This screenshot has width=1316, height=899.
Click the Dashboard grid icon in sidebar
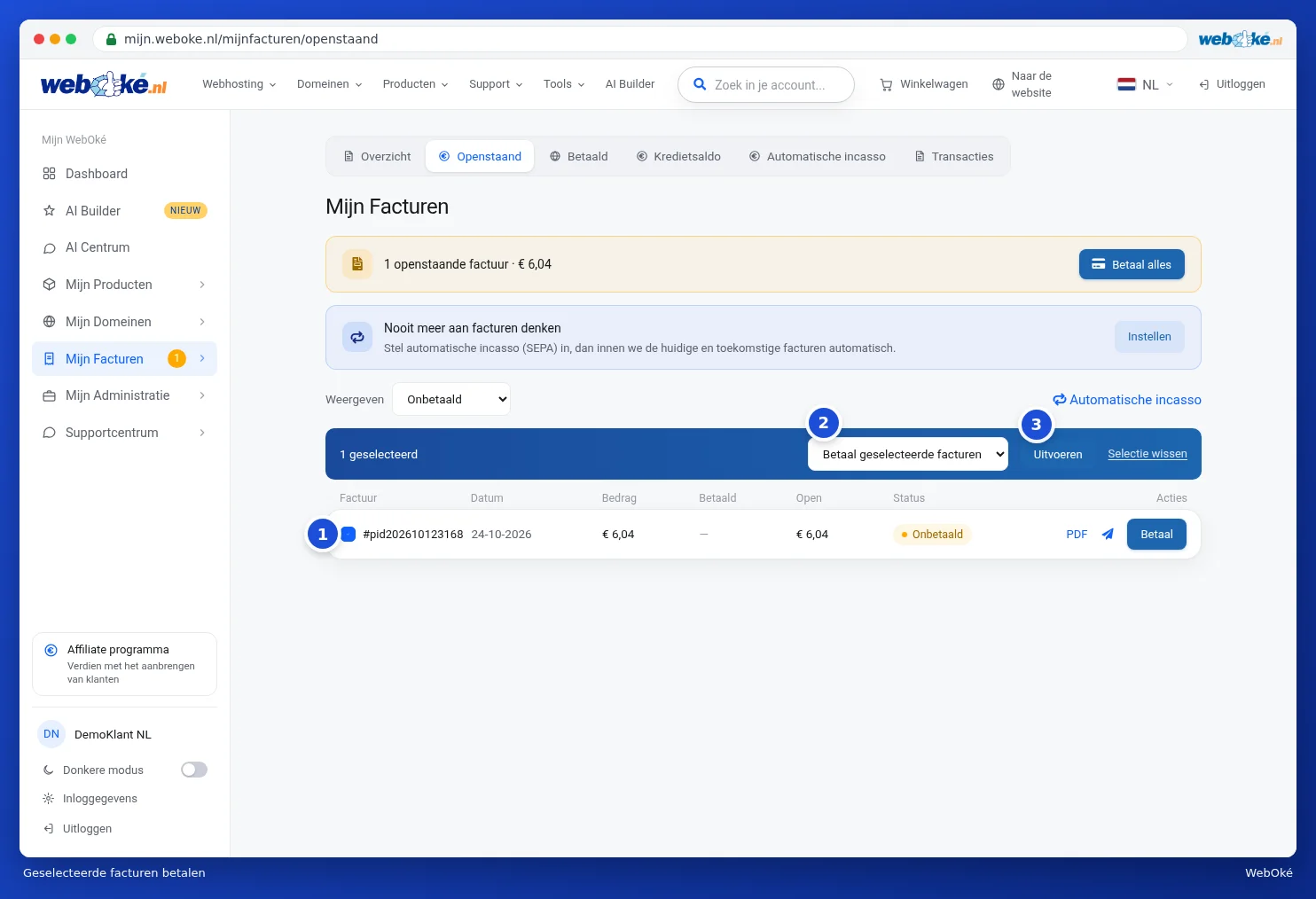click(x=50, y=174)
